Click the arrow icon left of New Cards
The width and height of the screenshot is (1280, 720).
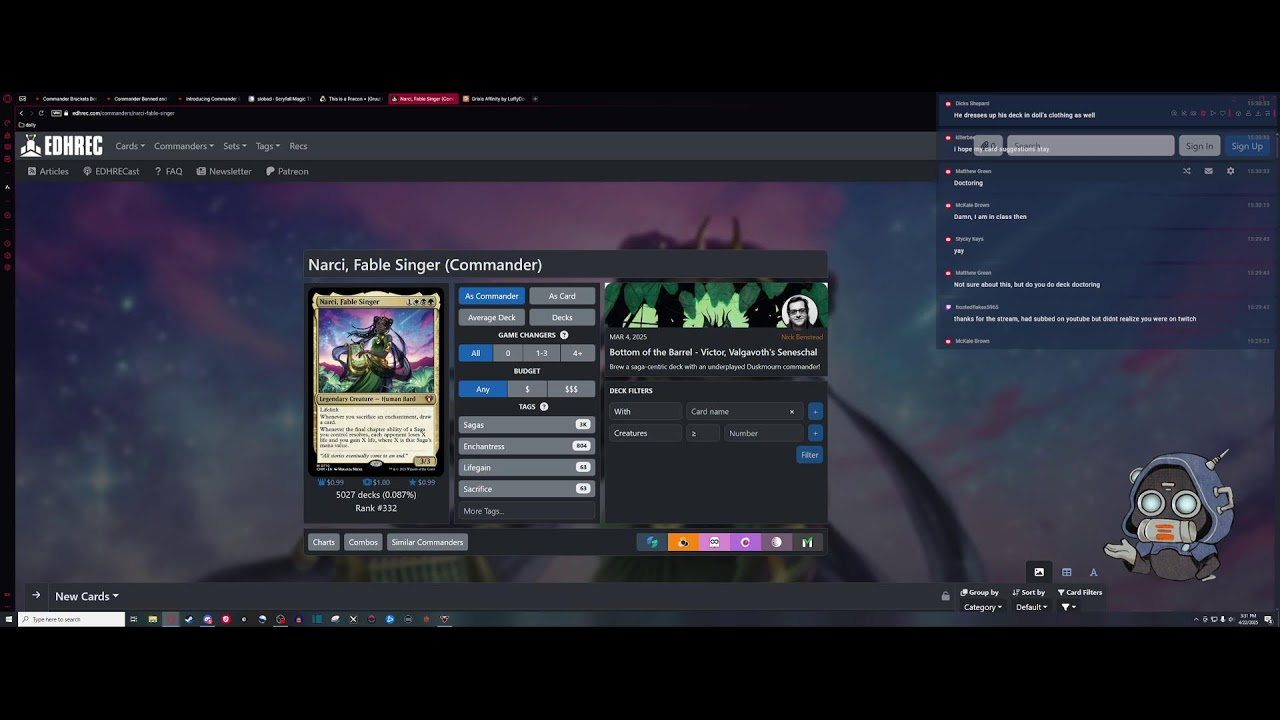[x=36, y=595]
